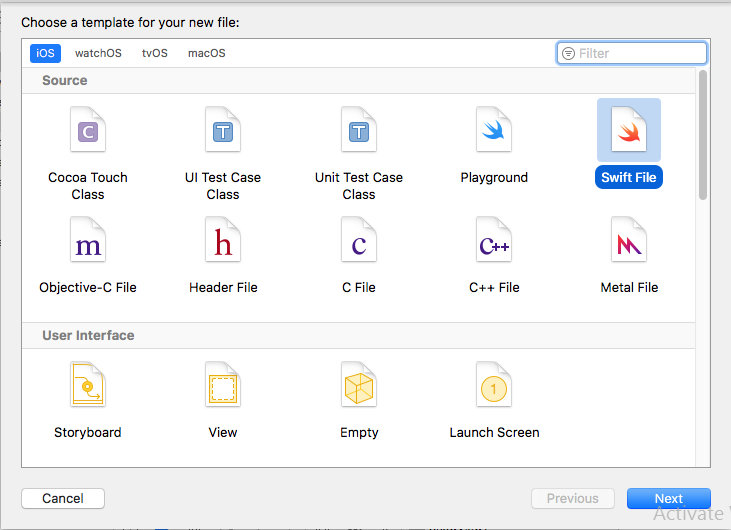
Task: Click the Previous button
Action: tap(572, 498)
